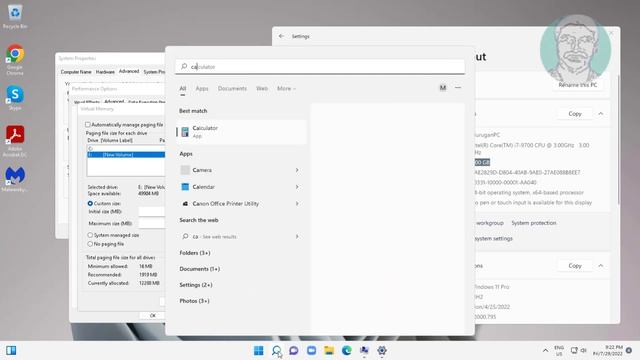Open Google Chrome desktop shortcut
Screen dimensions: 640x360
(15, 60)
